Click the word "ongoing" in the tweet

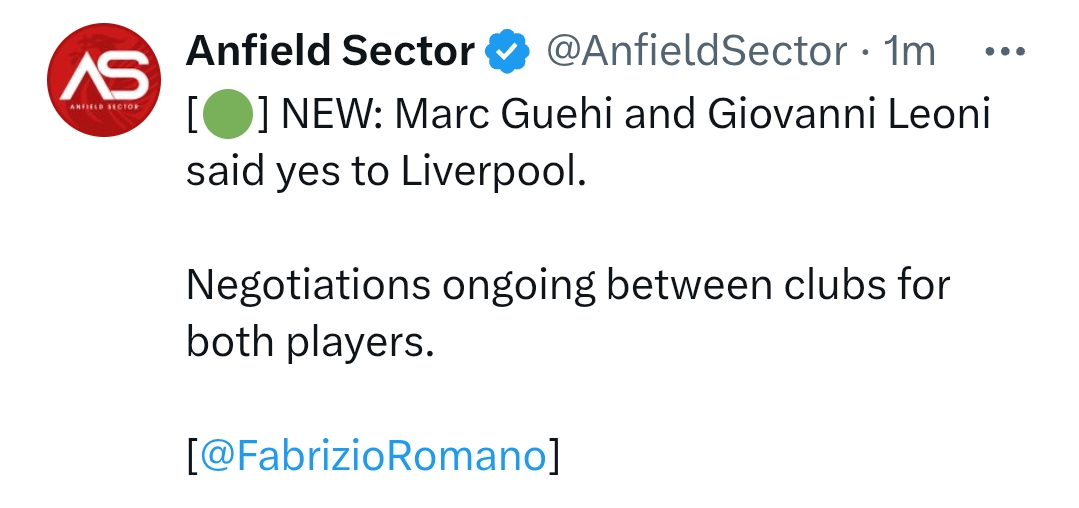pos(516,286)
